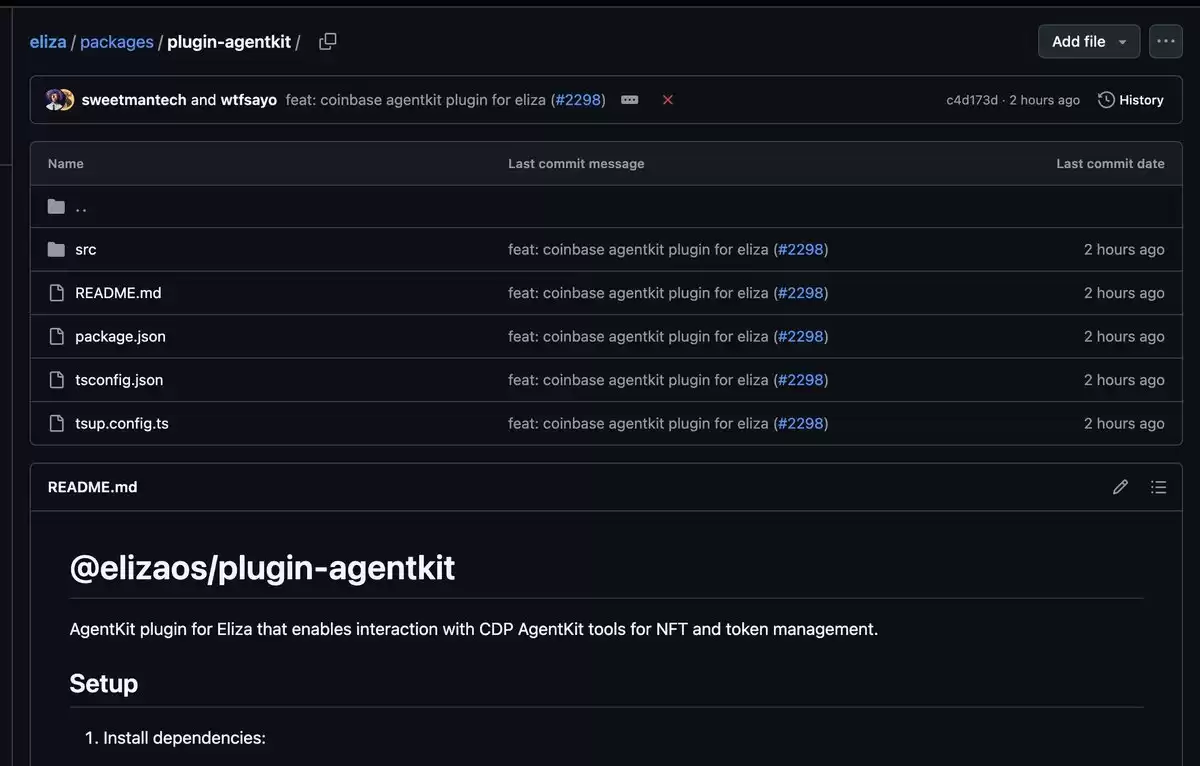
Task: Open tsconfig.json file
Action: coord(119,380)
